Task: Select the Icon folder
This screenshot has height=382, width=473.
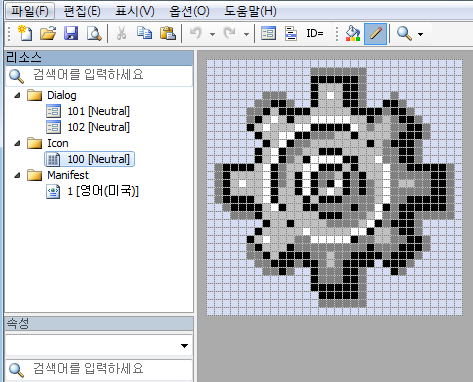Action: [58, 143]
